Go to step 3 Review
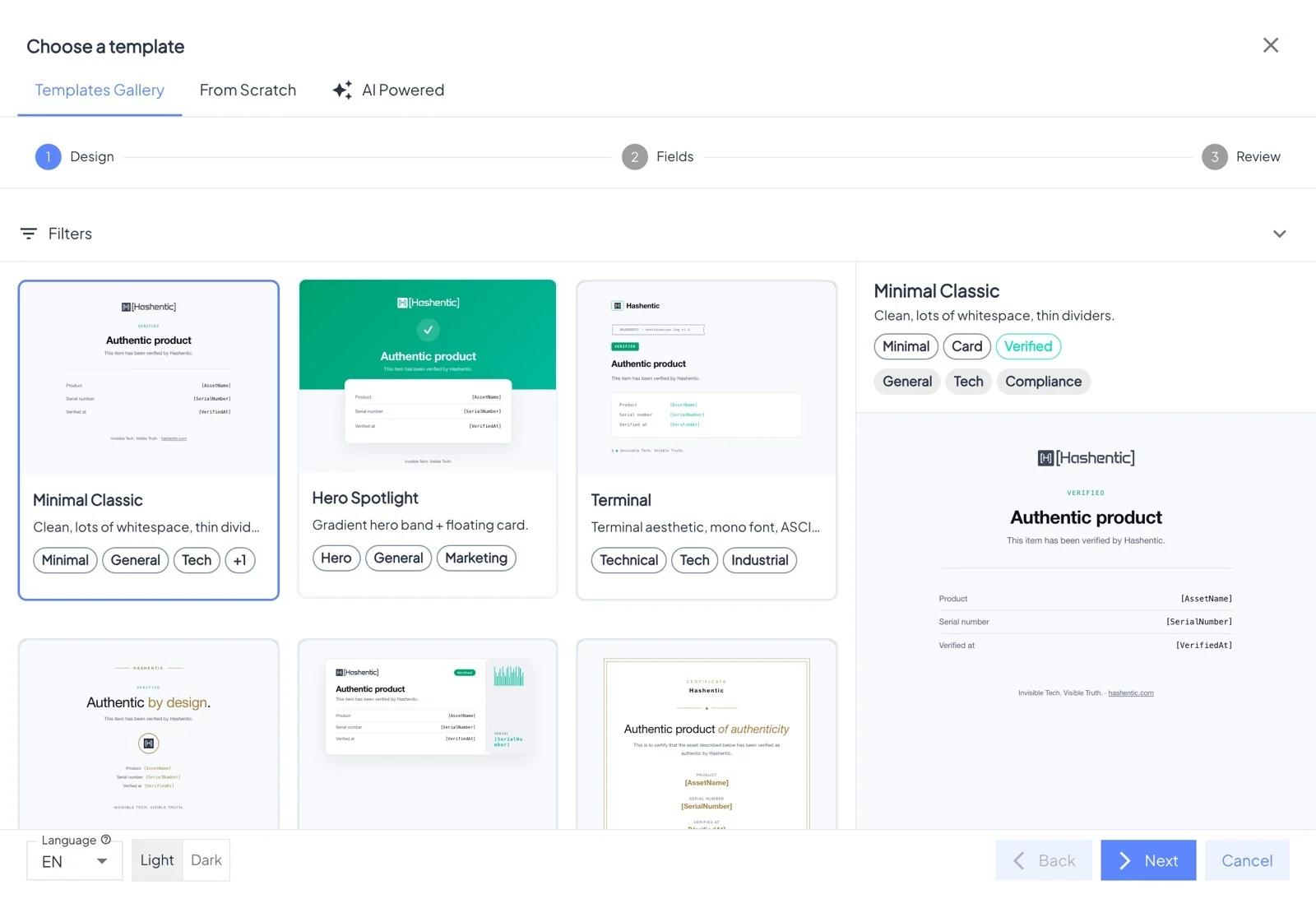This screenshot has height=908, width=1316. pyautogui.click(x=1241, y=156)
